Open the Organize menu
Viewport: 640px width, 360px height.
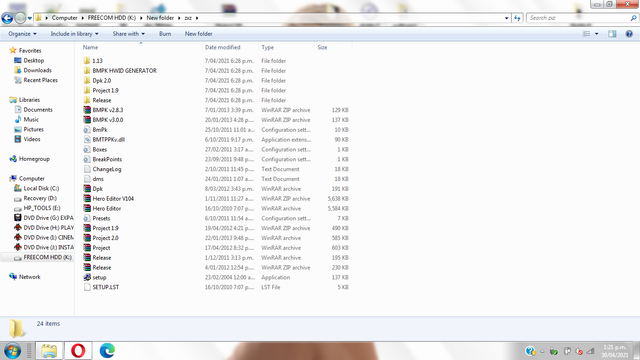tap(22, 34)
